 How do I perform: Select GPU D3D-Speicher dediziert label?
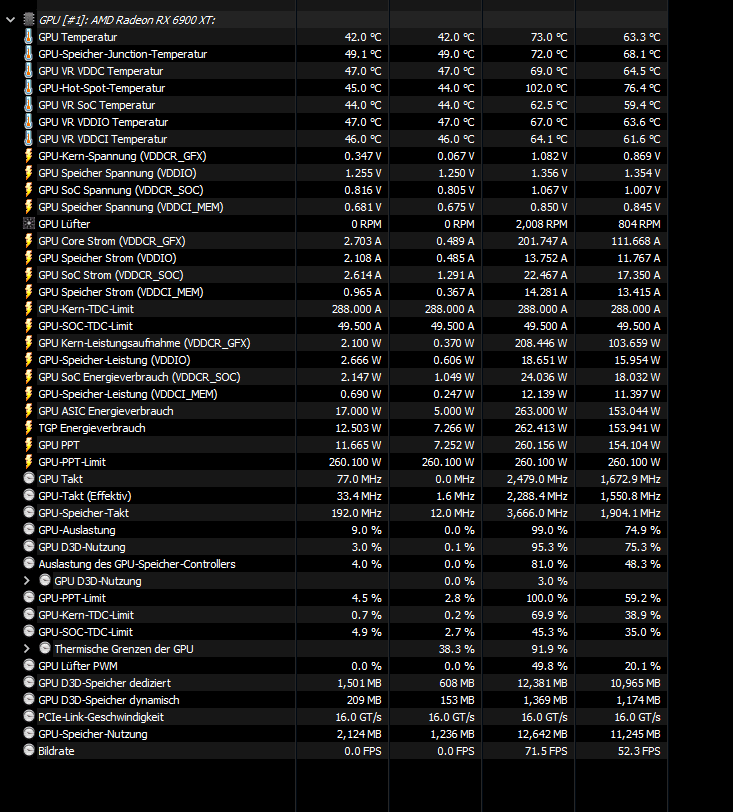pos(105,683)
